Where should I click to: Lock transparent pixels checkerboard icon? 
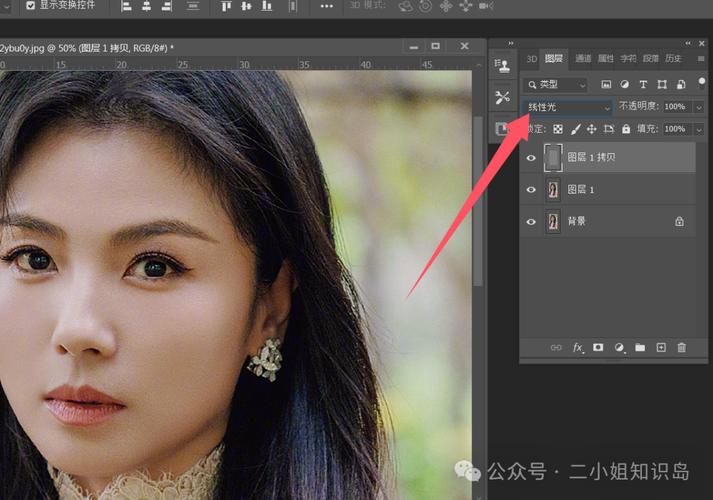(x=558, y=129)
